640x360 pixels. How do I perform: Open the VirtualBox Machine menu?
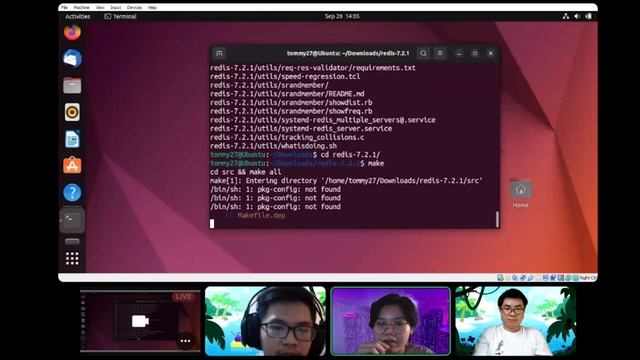(82, 7)
